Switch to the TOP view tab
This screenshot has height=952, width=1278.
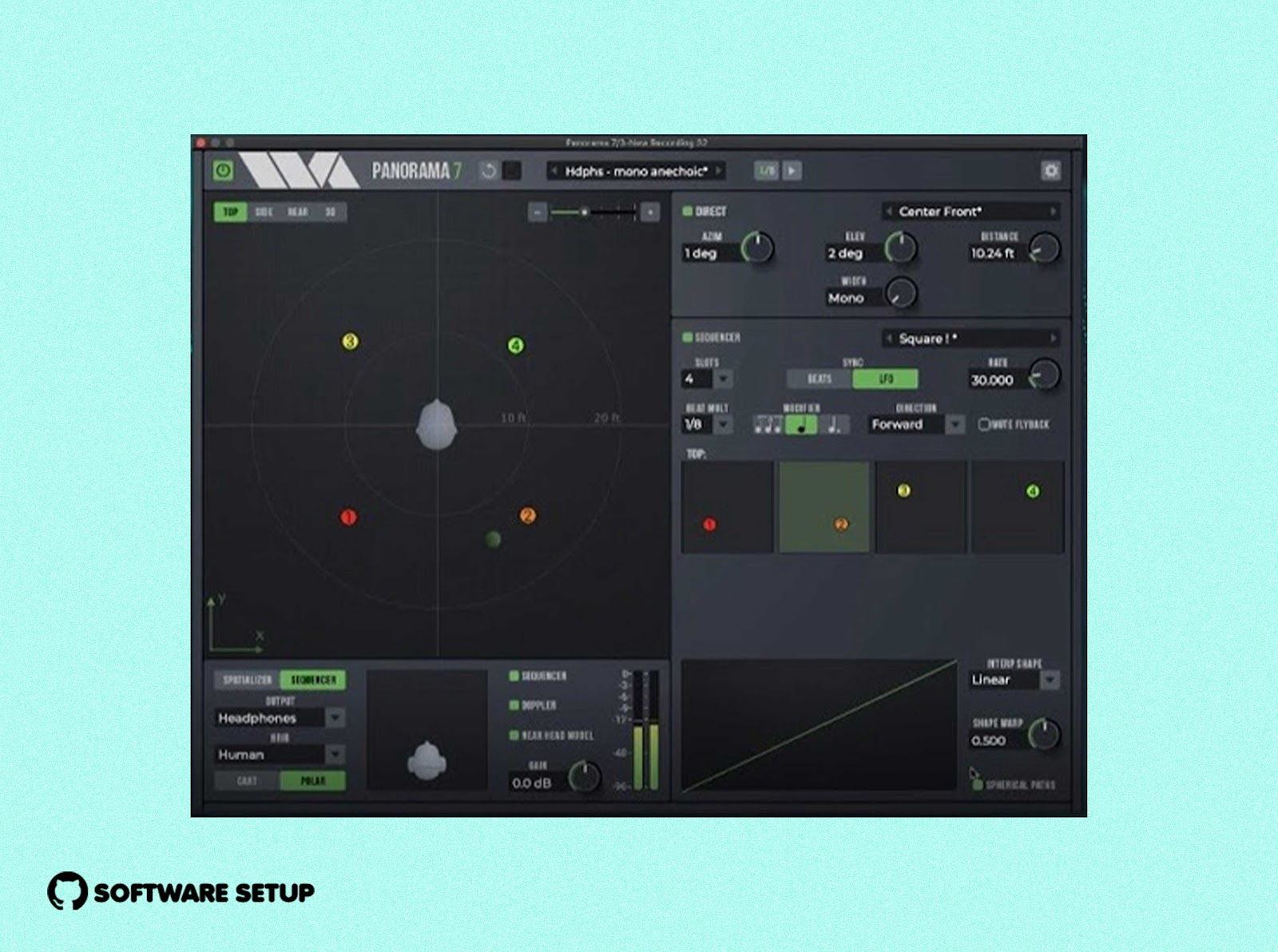click(230, 212)
